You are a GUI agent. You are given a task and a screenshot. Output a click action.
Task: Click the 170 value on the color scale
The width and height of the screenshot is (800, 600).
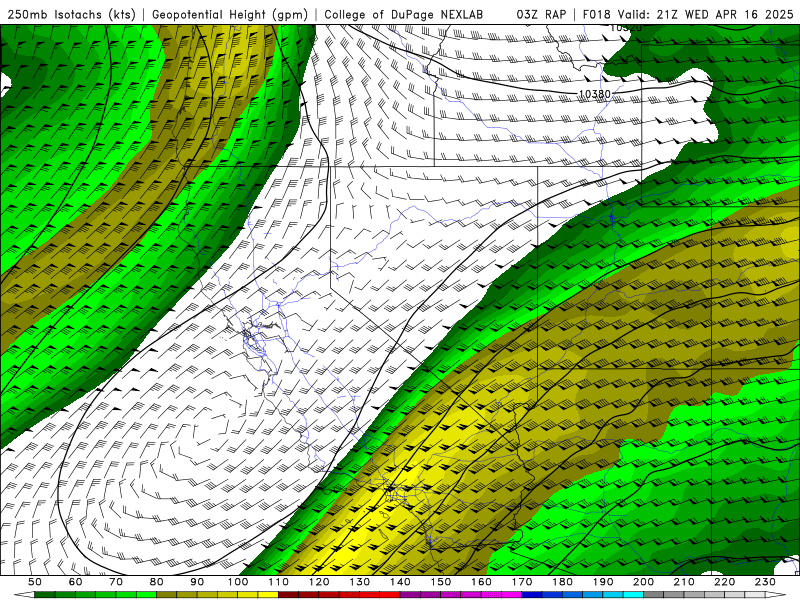pos(522,582)
